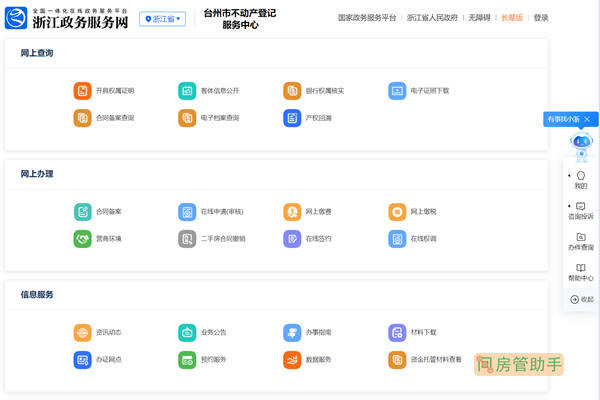Open 咨询投诉 in the side panel
This screenshot has height=400, width=600.
[x=580, y=211]
